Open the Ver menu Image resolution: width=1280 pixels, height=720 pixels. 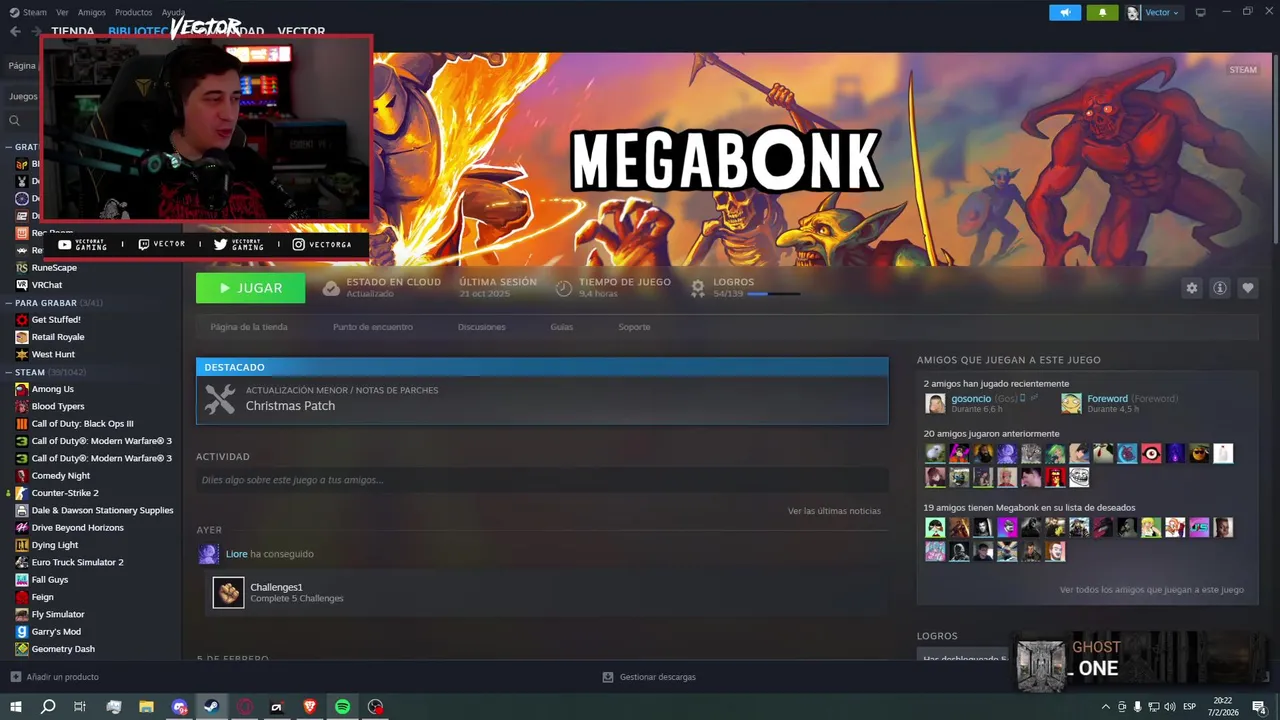pyautogui.click(x=62, y=12)
